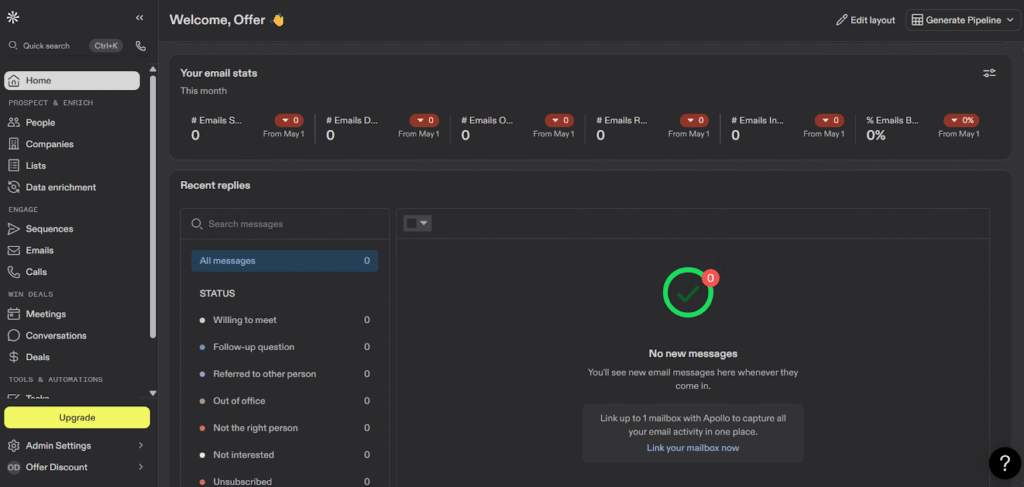The width and height of the screenshot is (1024, 487).
Task: Toggle the select-all messages checkbox
Action: 411,223
